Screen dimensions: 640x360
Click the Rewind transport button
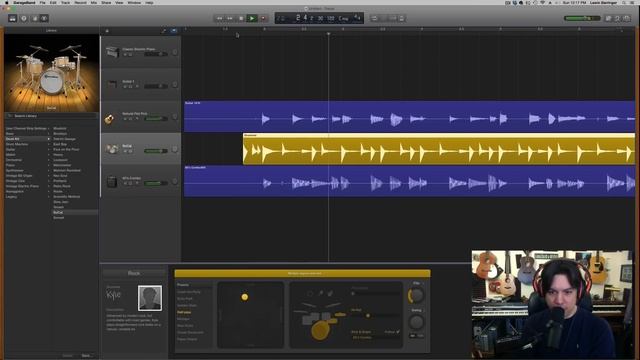[219, 18]
